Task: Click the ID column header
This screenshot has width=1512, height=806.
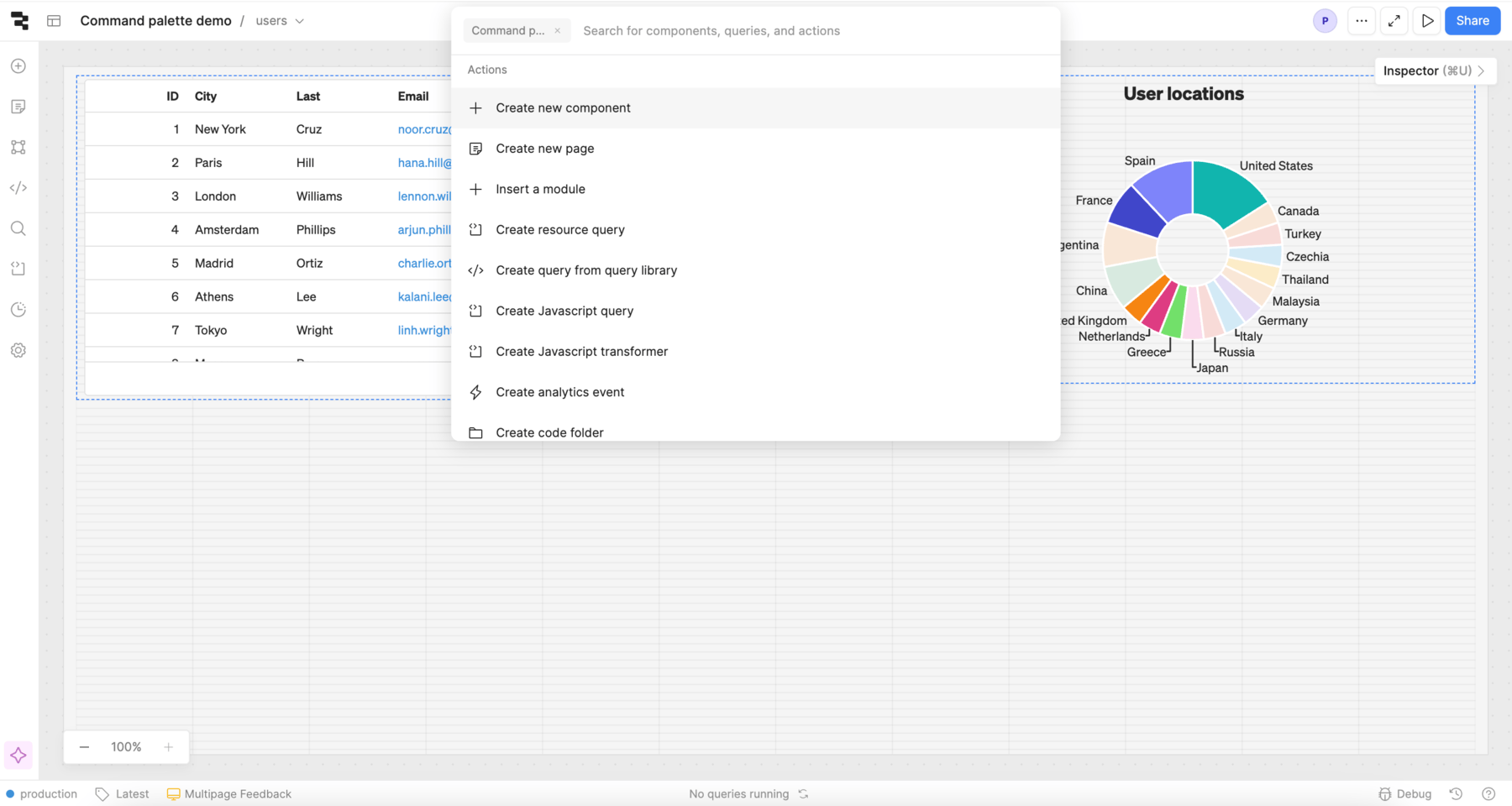Action: [x=172, y=97]
